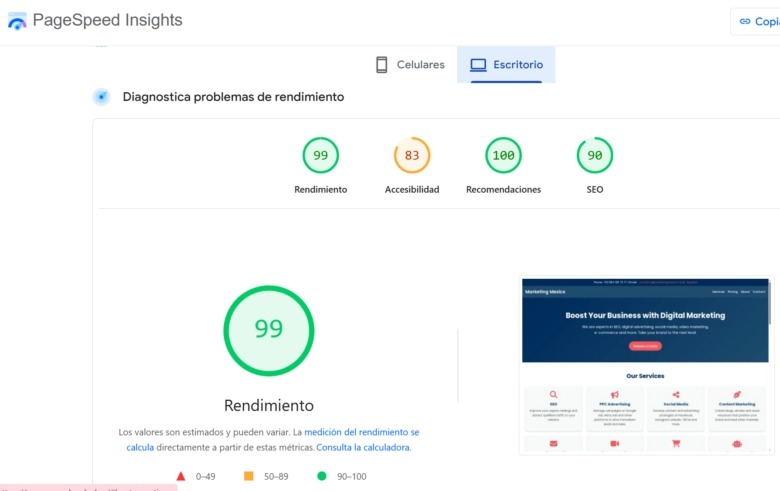Click the Accesibilidad label
This screenshot has height=491, width=780.
click(412, 190)
